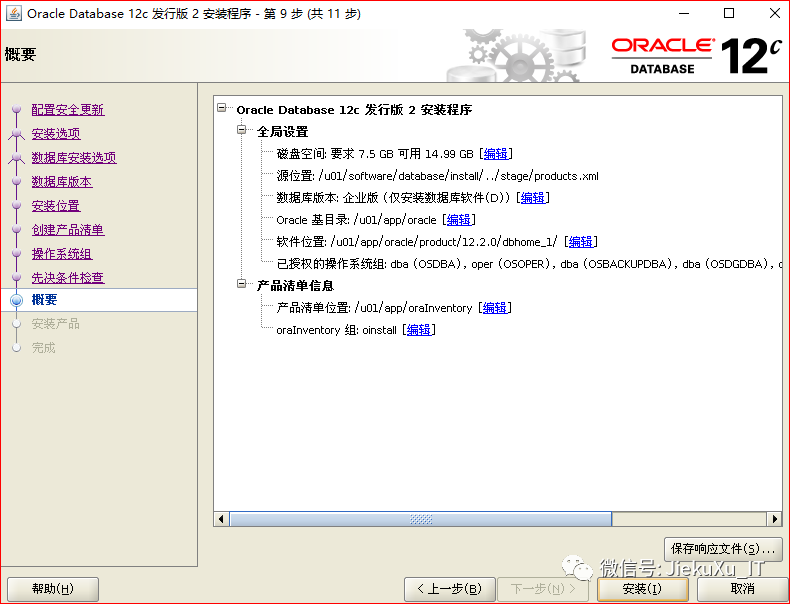The width and height of the screenshot is (790, 604).
Task: Click 编辑 link for 软件位置
Action: (x=581, y=242)
